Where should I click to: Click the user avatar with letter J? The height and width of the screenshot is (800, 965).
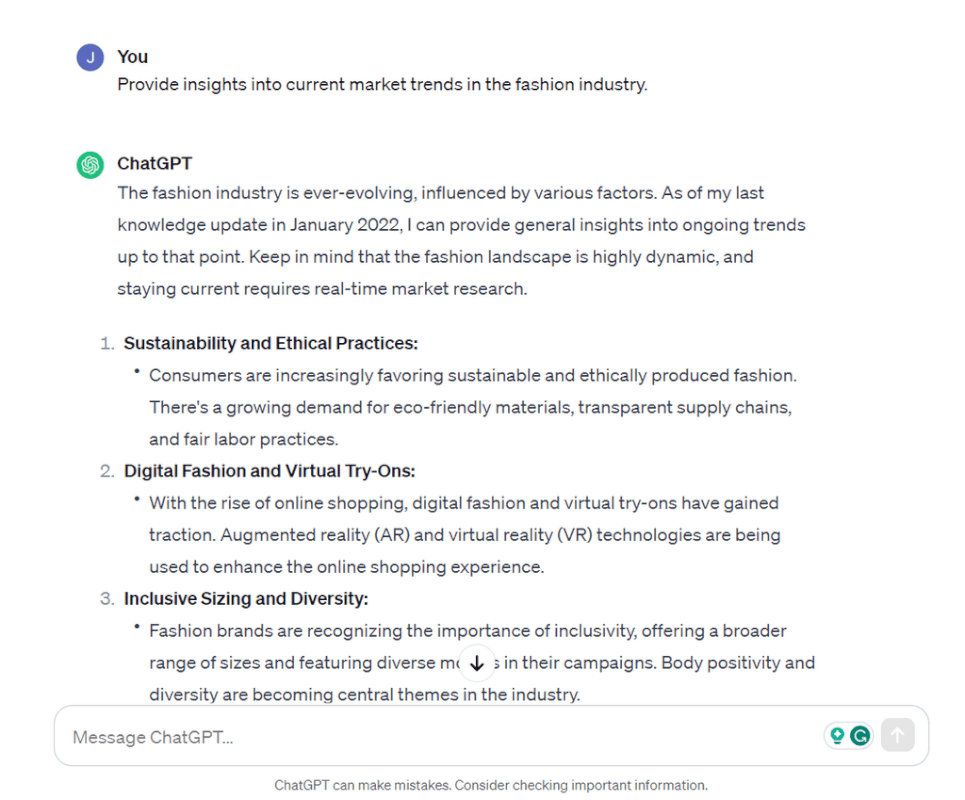(x=90, y=58)
